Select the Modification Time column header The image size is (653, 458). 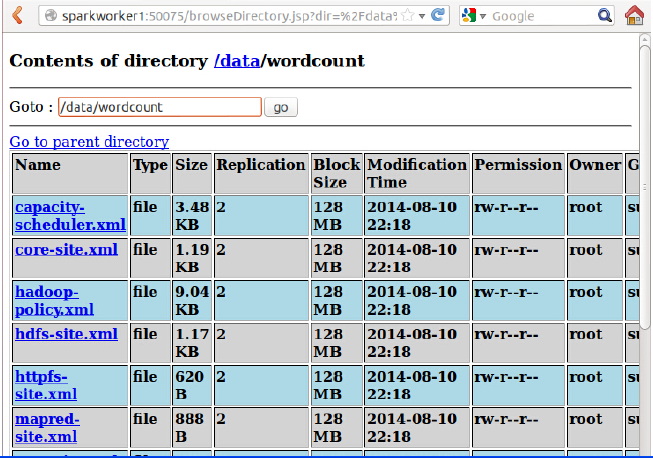(x=417, y=173)
